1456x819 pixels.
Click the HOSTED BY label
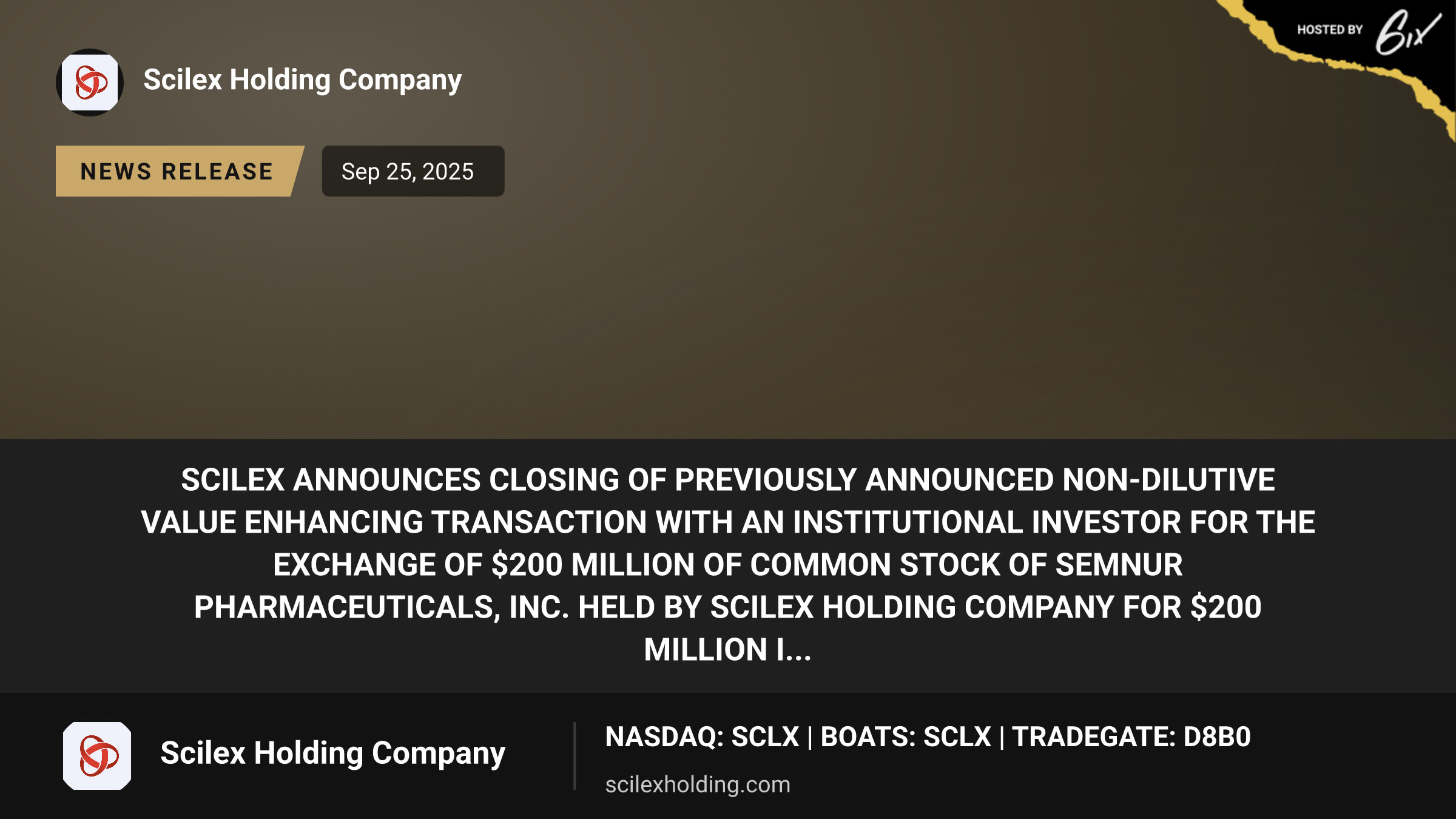pos(1329,30)
